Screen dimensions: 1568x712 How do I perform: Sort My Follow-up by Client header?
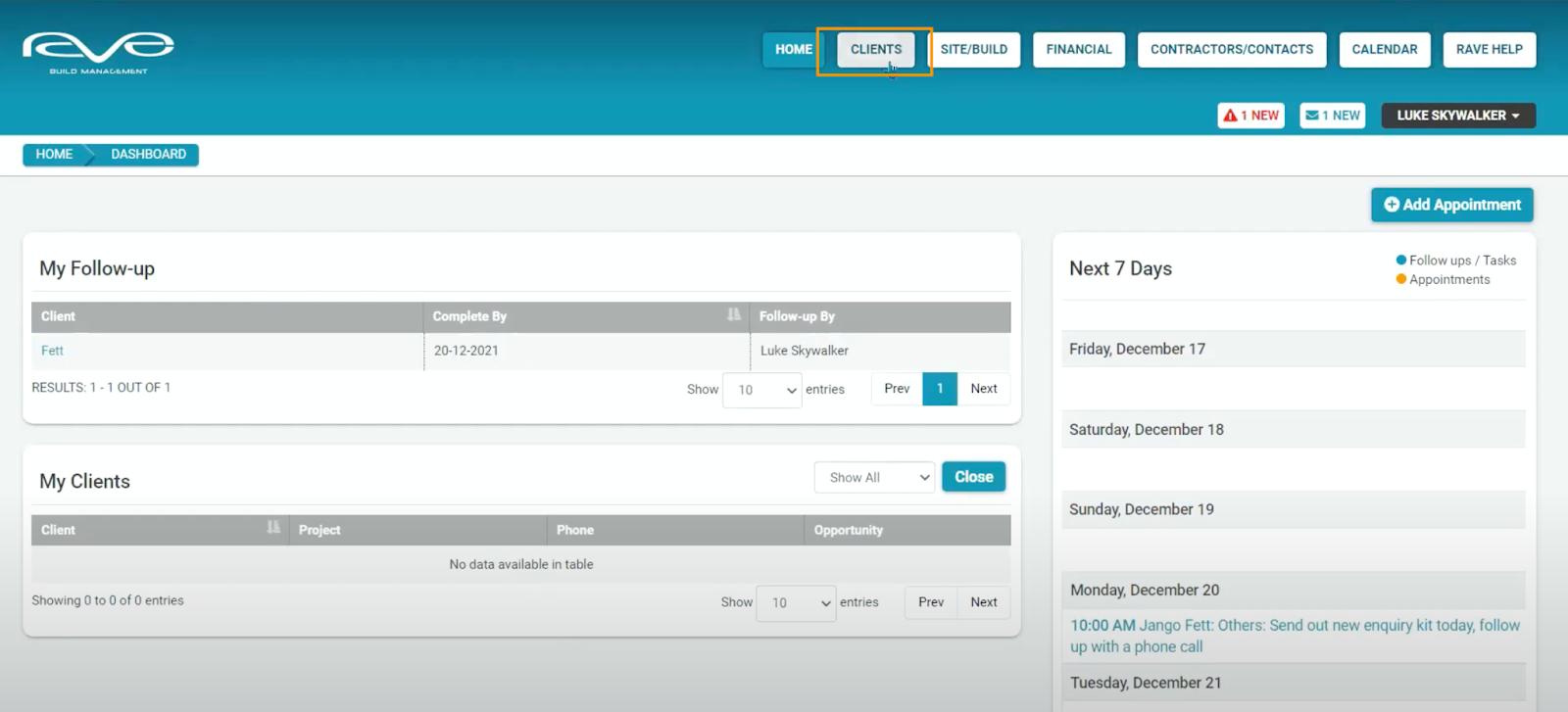[x=227, y=316]
